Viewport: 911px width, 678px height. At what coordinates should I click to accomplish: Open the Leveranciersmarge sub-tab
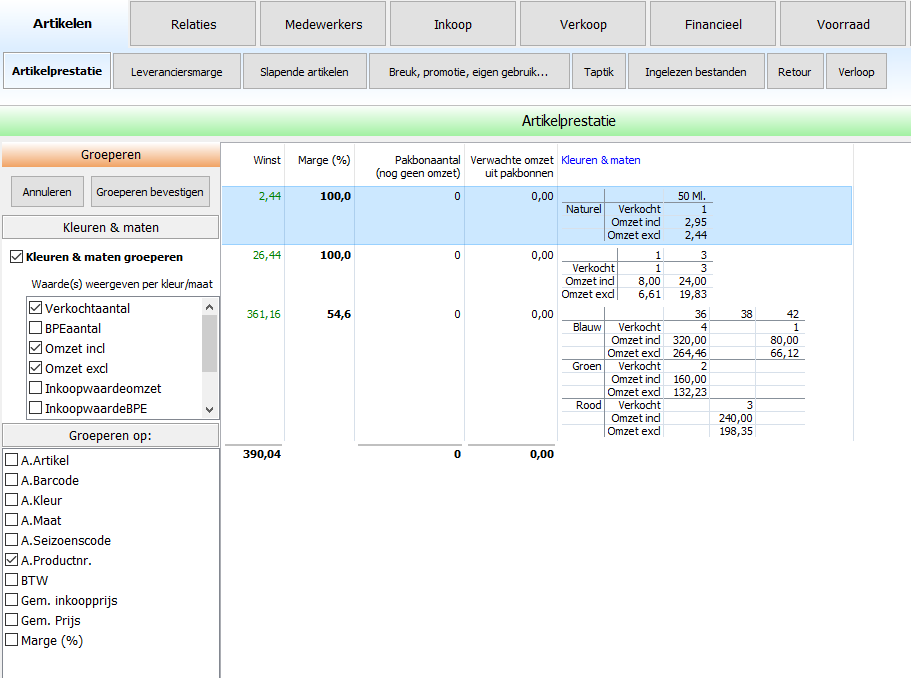177,71
